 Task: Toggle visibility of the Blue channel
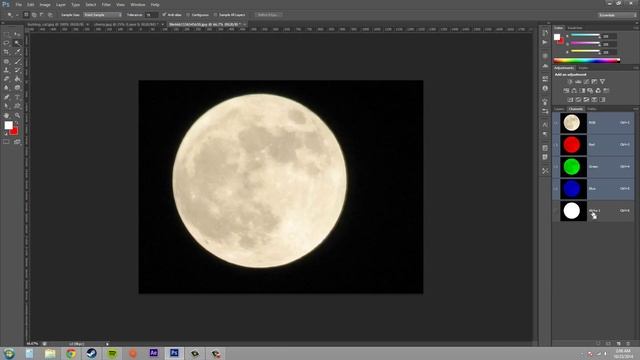[556, 189]
